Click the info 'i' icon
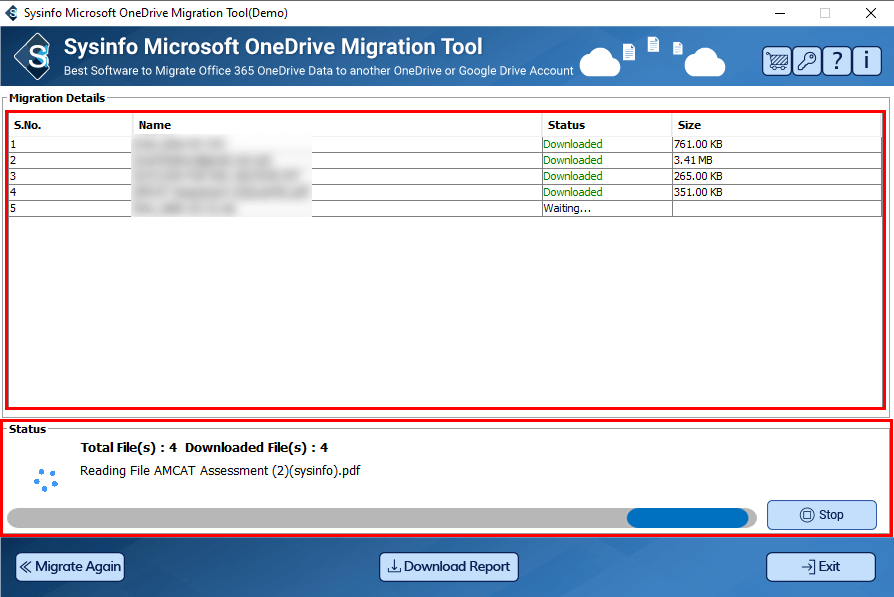The height and width of the screenshot is (597, 894). (x=866, y=61)
